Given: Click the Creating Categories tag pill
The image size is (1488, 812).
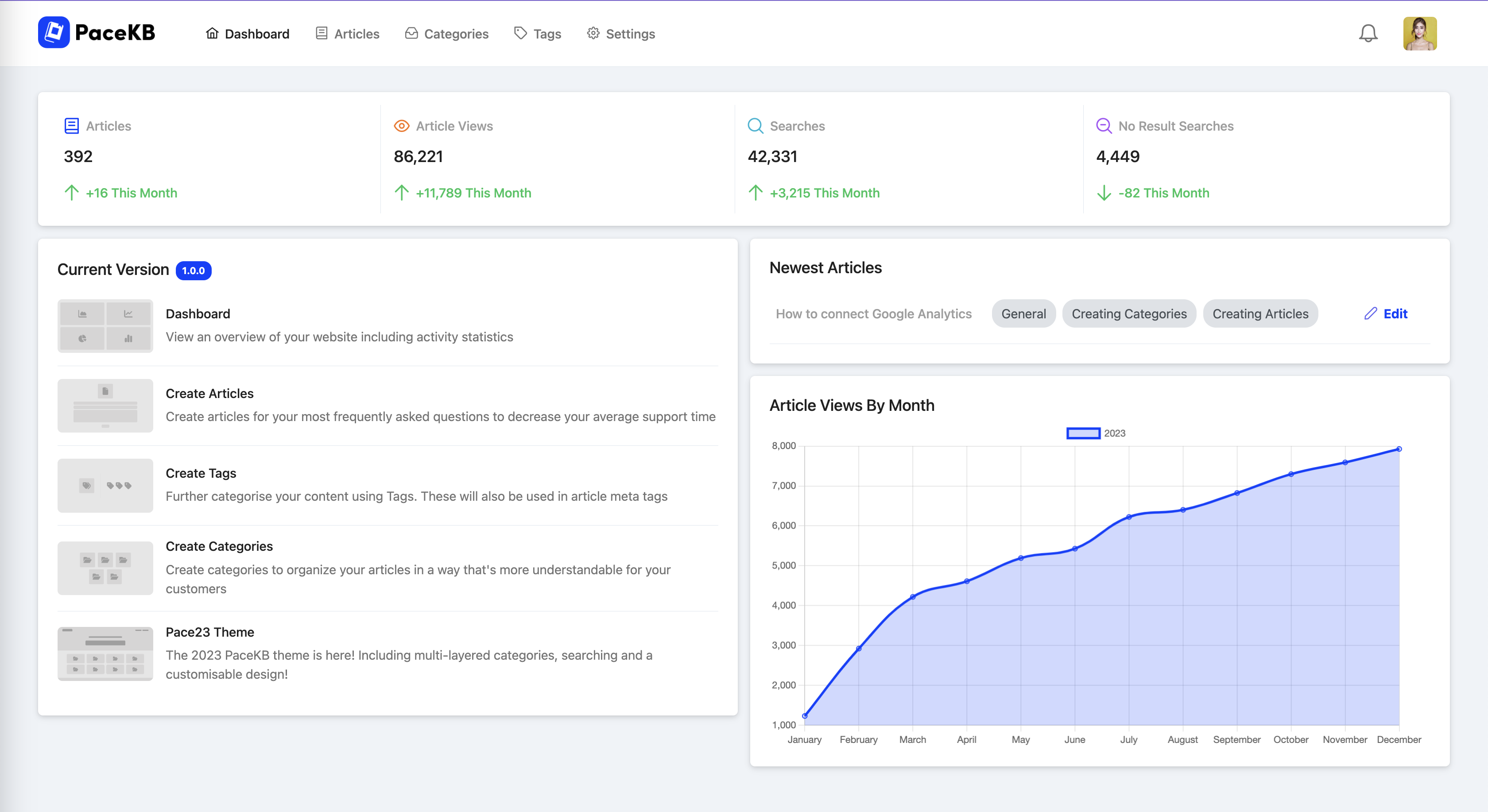Looking at the screenshot, I should (x=1129, y=313).
